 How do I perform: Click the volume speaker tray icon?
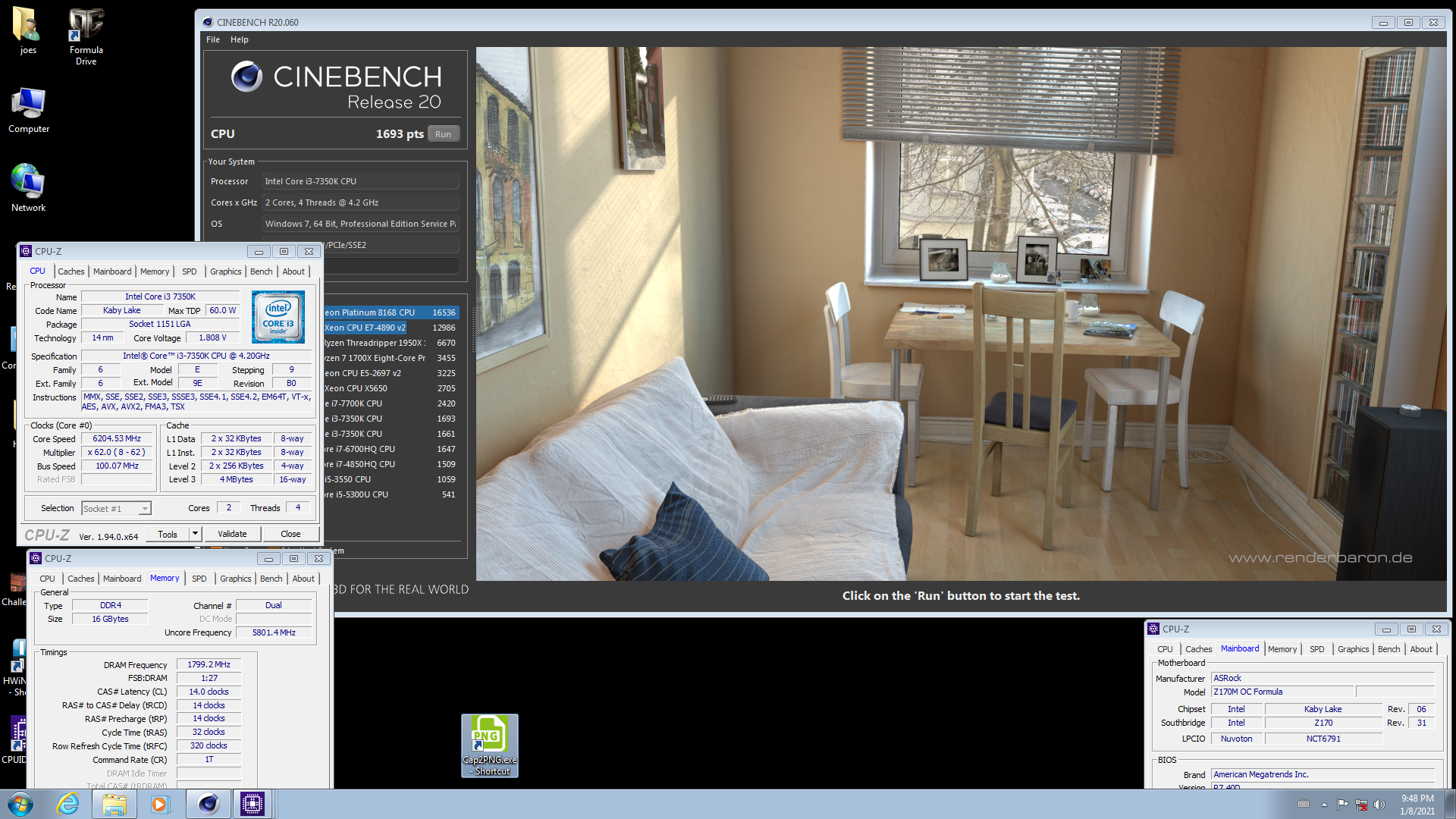click(x=1379, y=805)
